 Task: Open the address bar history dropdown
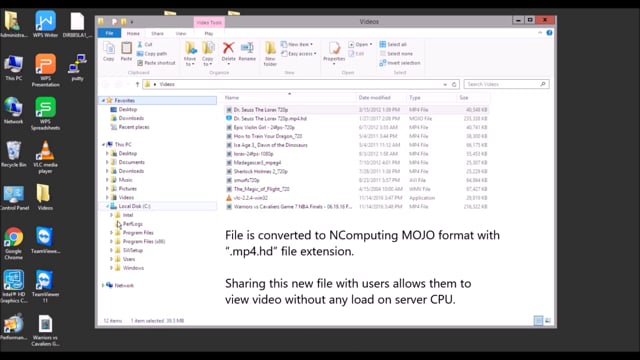click(x=445, y=84)
